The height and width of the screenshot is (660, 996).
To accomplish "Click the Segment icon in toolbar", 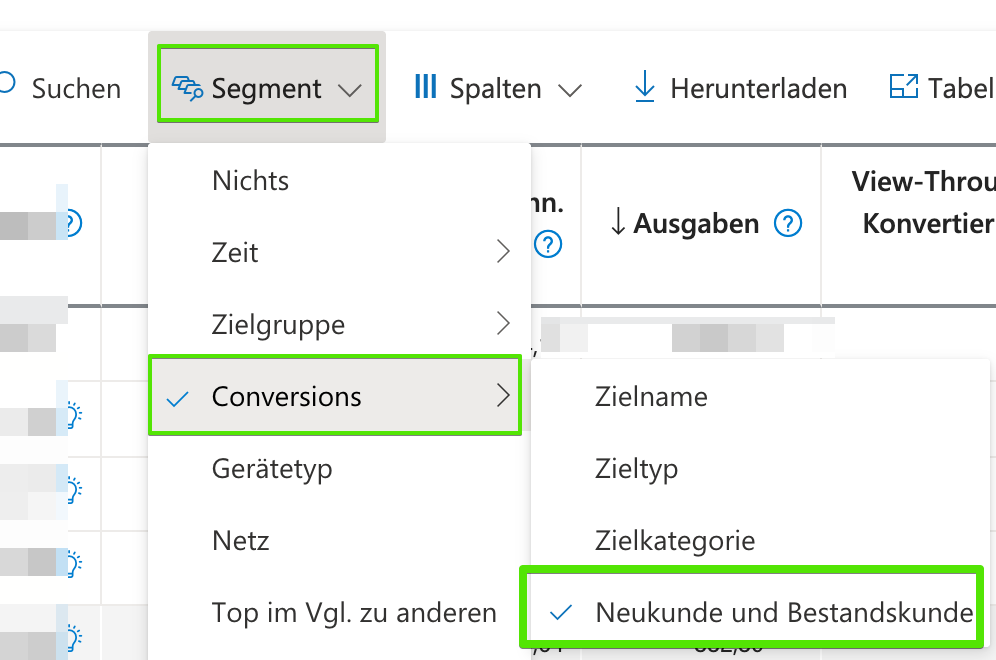I will click(x=188, y=88).
